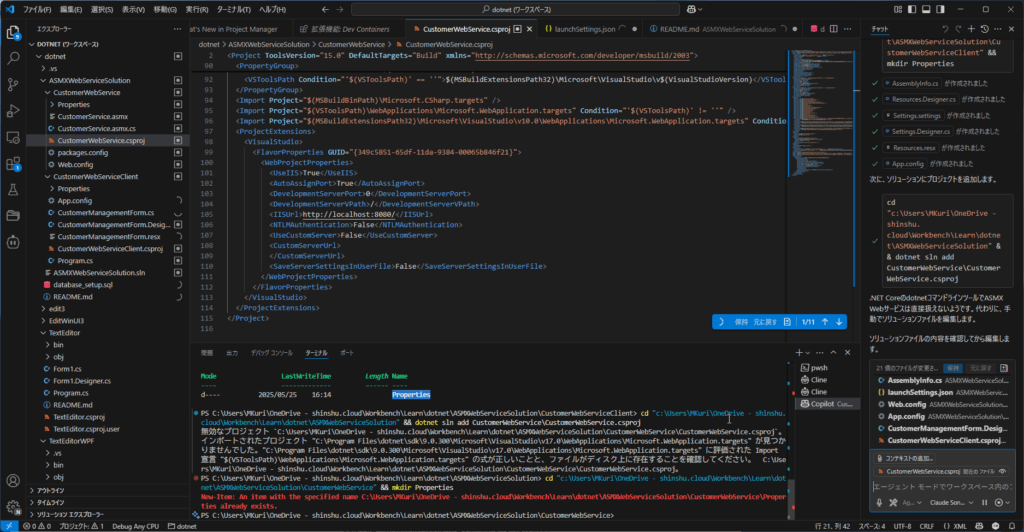Click the コンテキストの追加 add context button
Image resolution: width=1024 pixels, height=532 pixels.
tap(905, 458)
